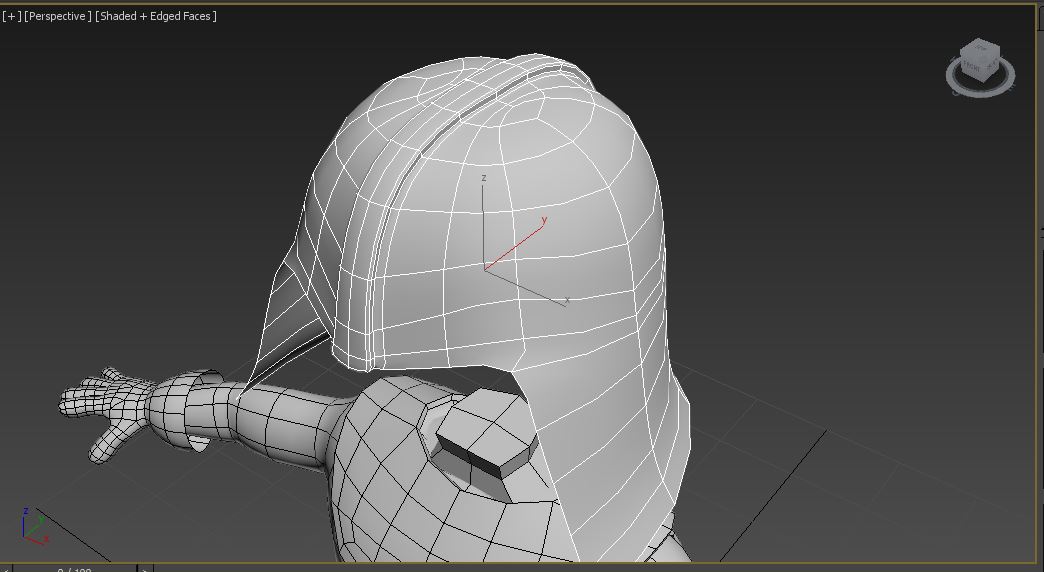Step to previous frame on time slider
The height and width of the screenshot is (572, 1044).
click(5, 568)
